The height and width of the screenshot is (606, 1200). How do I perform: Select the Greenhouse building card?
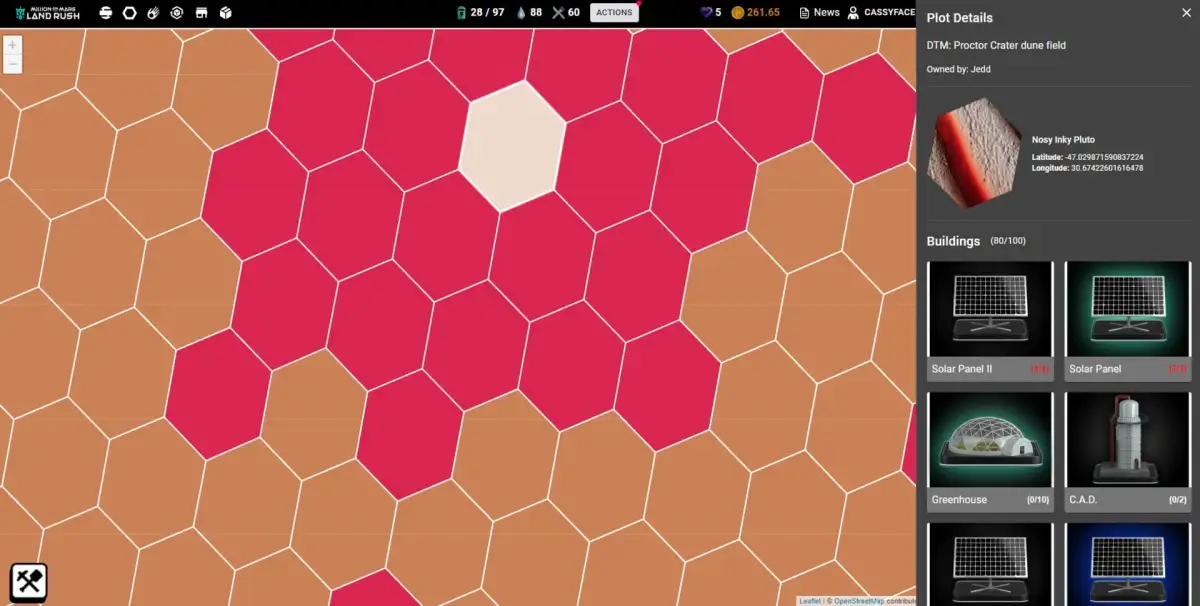point(990,448)
